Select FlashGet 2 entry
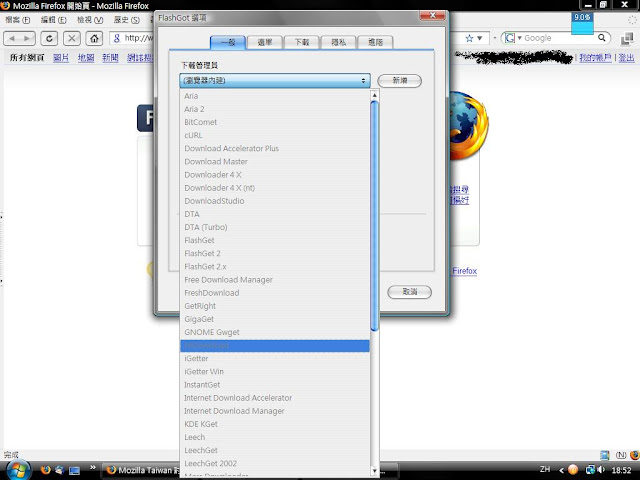This screenshot has width=640, height=480. click(x=275, y=253)
